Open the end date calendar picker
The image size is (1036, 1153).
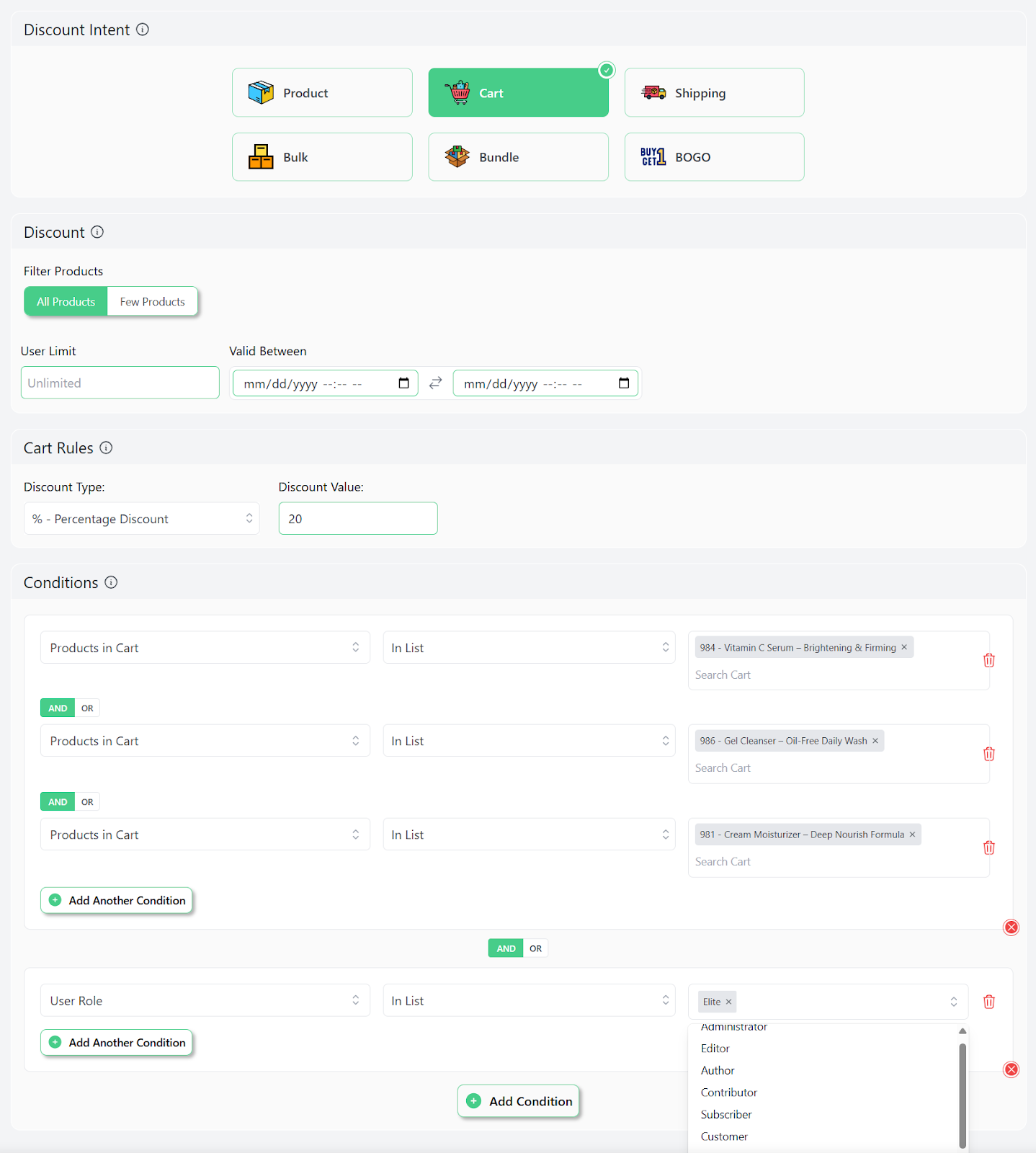pyautogui.click(x=624, y=383)
